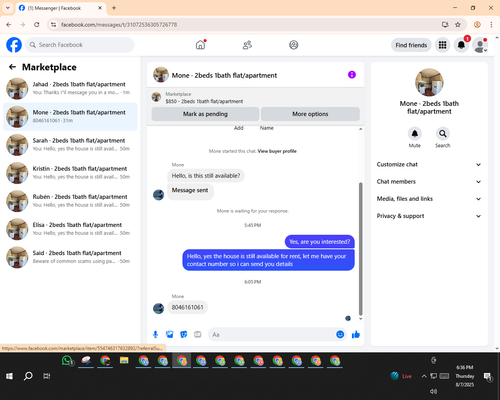The image size is (500, 400).
Task: Open the Said conversation
Action: click(x=70, y=257)
